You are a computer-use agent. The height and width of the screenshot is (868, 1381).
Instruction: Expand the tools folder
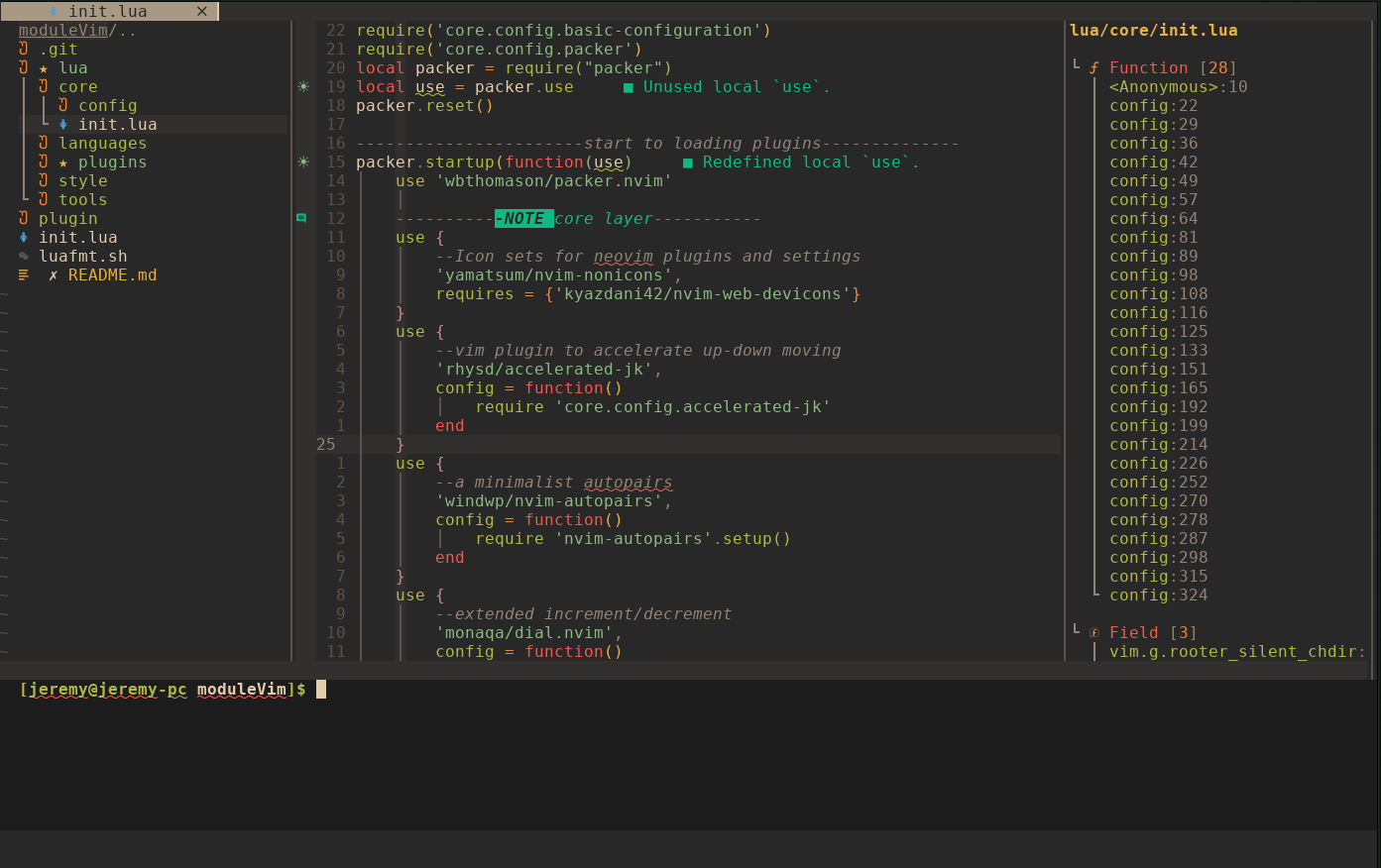[83, 200]
